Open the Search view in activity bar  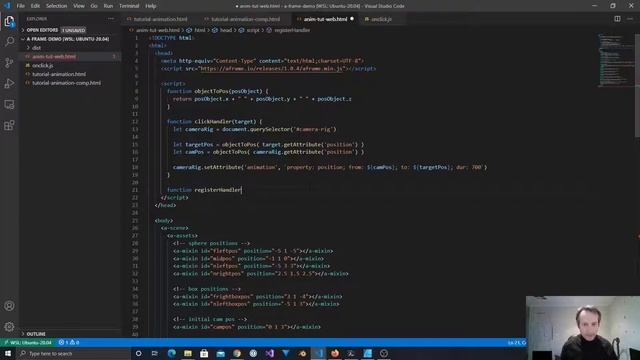tap(9, 42)
